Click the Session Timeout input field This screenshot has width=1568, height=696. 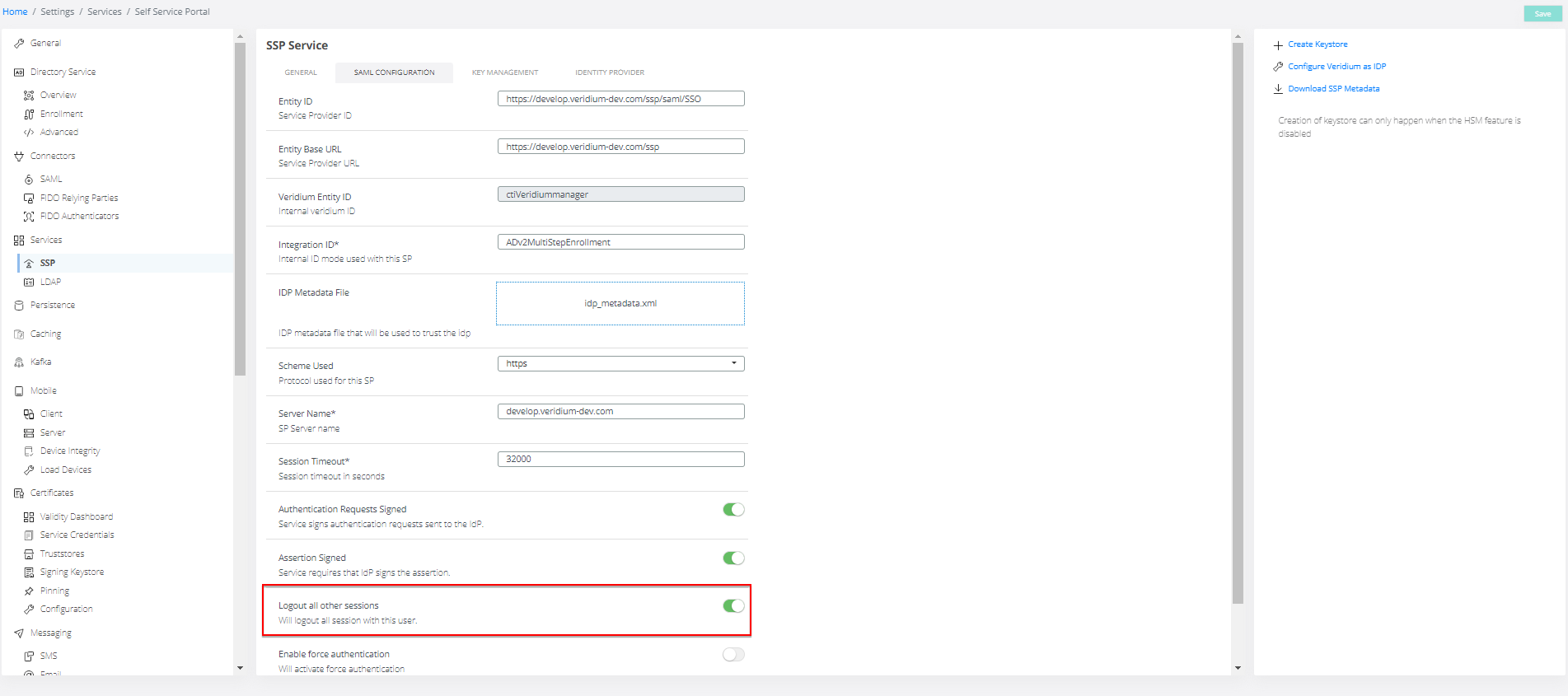coord(620,460)
